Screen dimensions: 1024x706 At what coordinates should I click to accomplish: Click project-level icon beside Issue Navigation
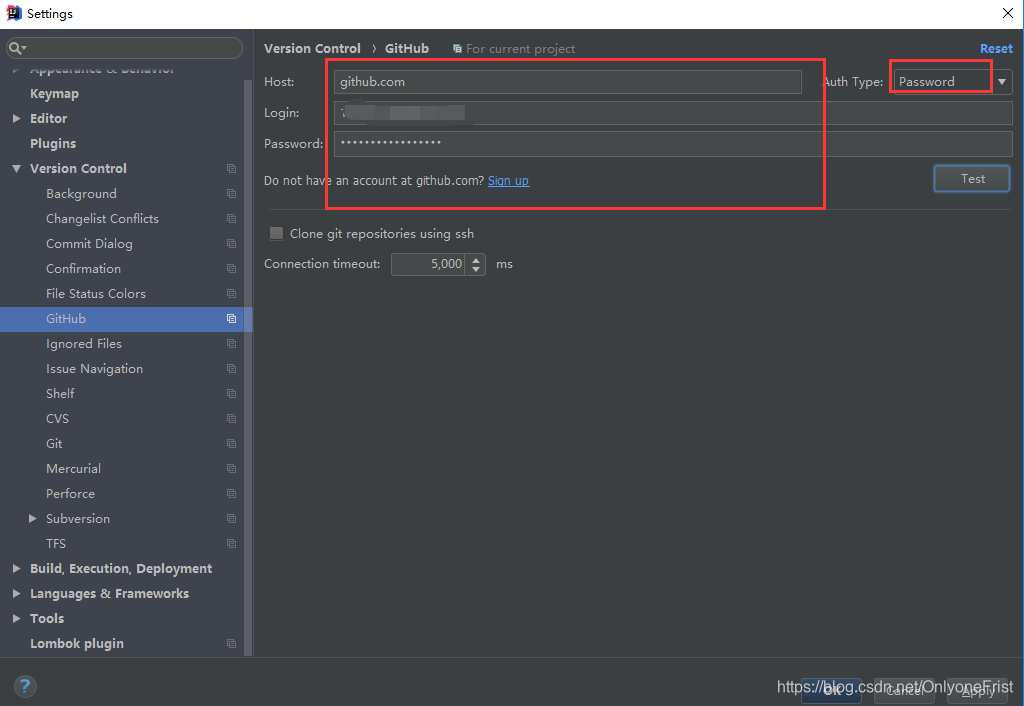coord(231,368)
